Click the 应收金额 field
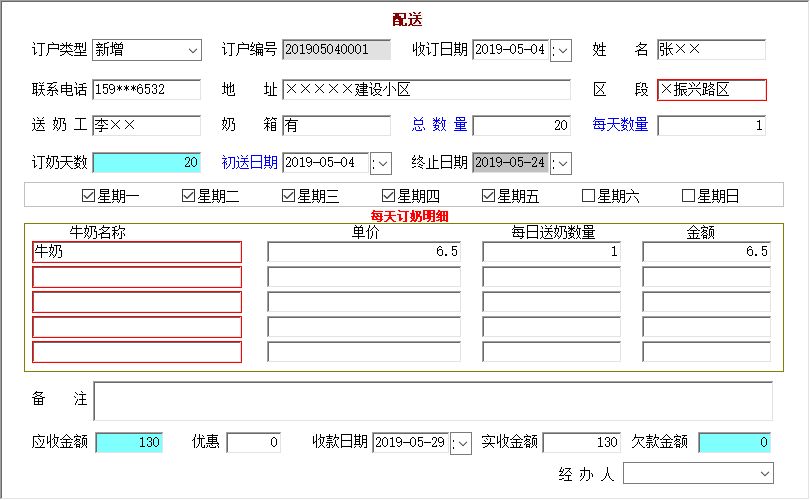Screen dimensions: 810x500 [129, 443]
